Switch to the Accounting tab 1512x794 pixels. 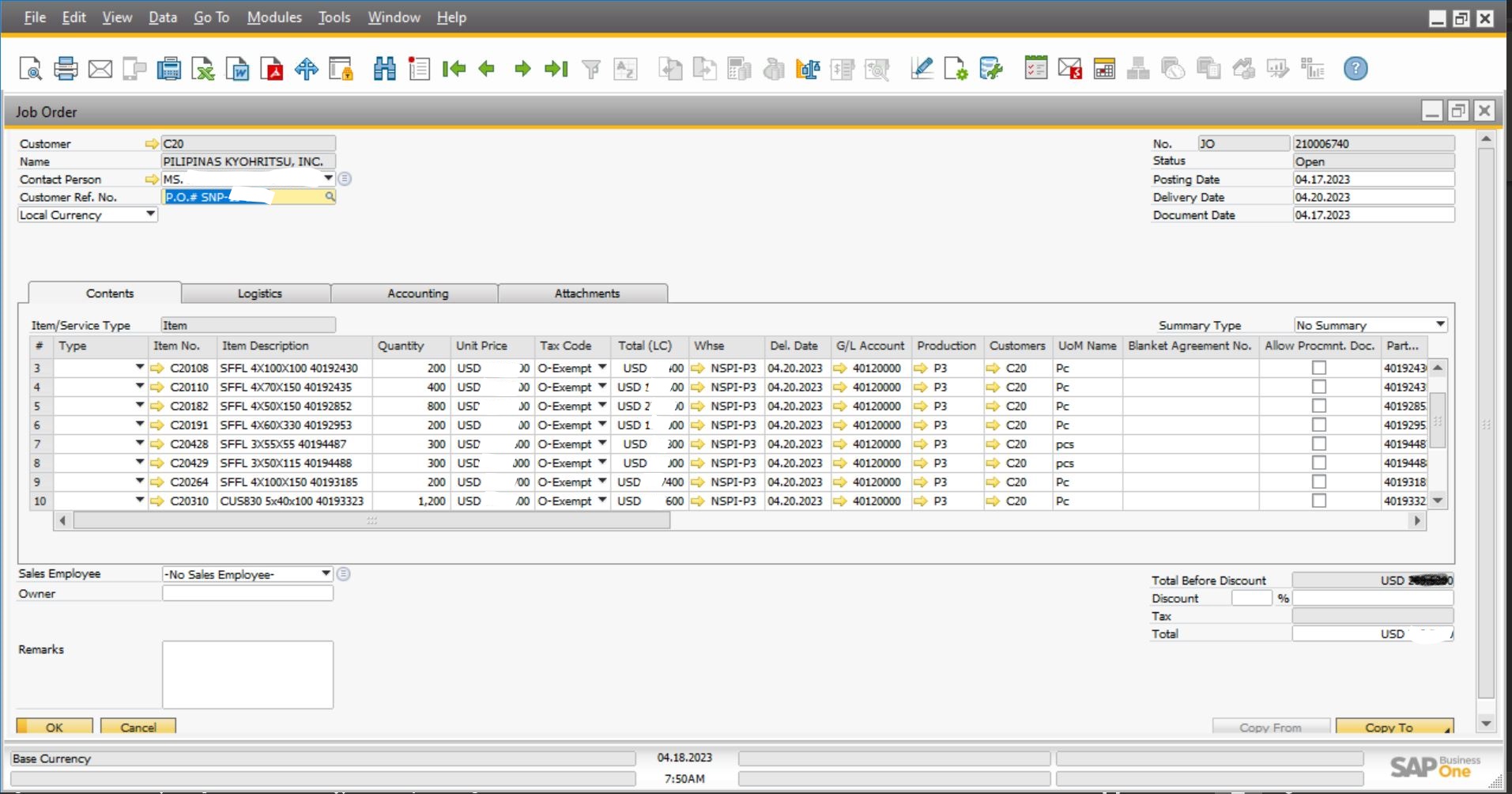click(x=417, y=293)
